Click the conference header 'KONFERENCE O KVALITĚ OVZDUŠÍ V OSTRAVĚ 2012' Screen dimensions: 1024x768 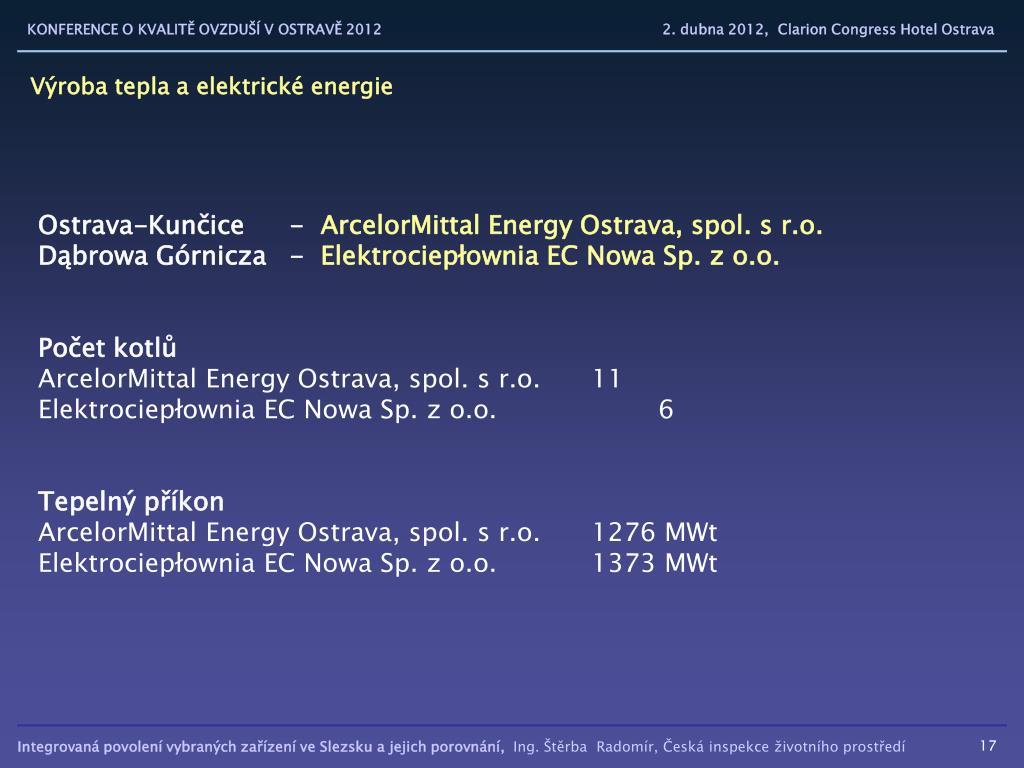pyautogui.click(x=204, y=29)
